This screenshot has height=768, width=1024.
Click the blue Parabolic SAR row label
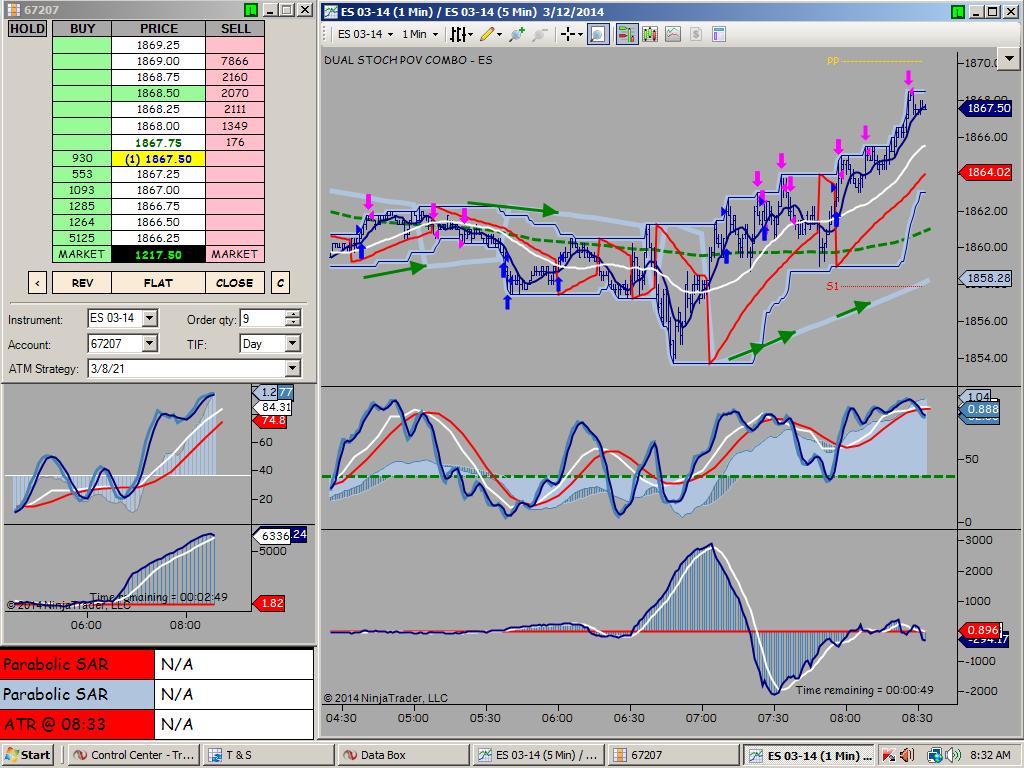(x=77, y=694)
